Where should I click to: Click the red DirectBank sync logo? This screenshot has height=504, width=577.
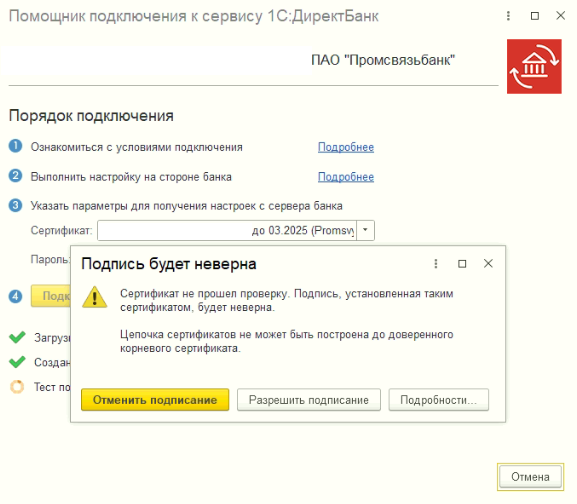pyautogui.click(x=534, y=67)
